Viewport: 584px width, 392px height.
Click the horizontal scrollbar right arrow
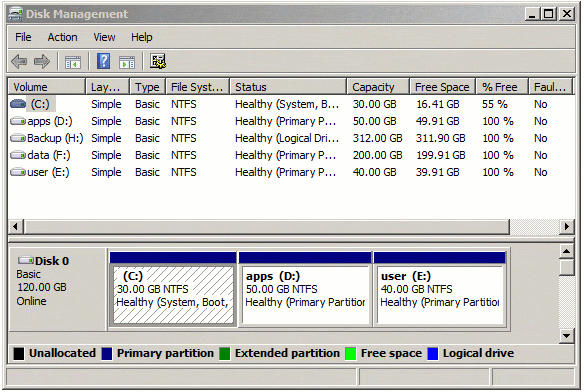click(x=567, y=227)
